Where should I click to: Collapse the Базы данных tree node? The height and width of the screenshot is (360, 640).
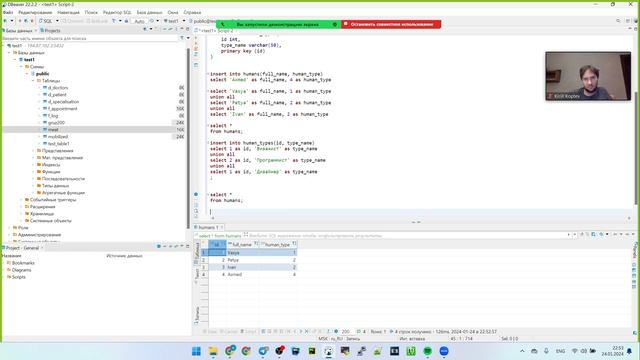click(x=9, y=53)
